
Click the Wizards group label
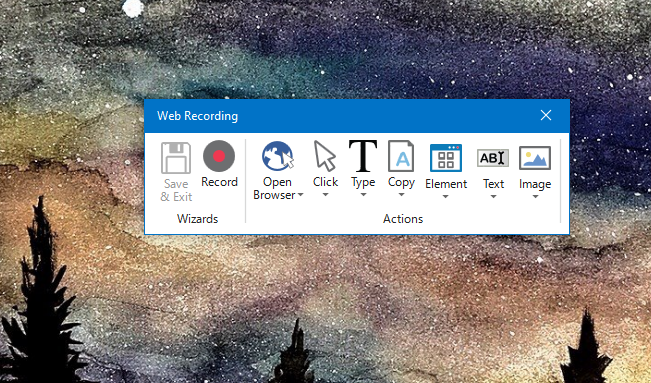[197, 219]
